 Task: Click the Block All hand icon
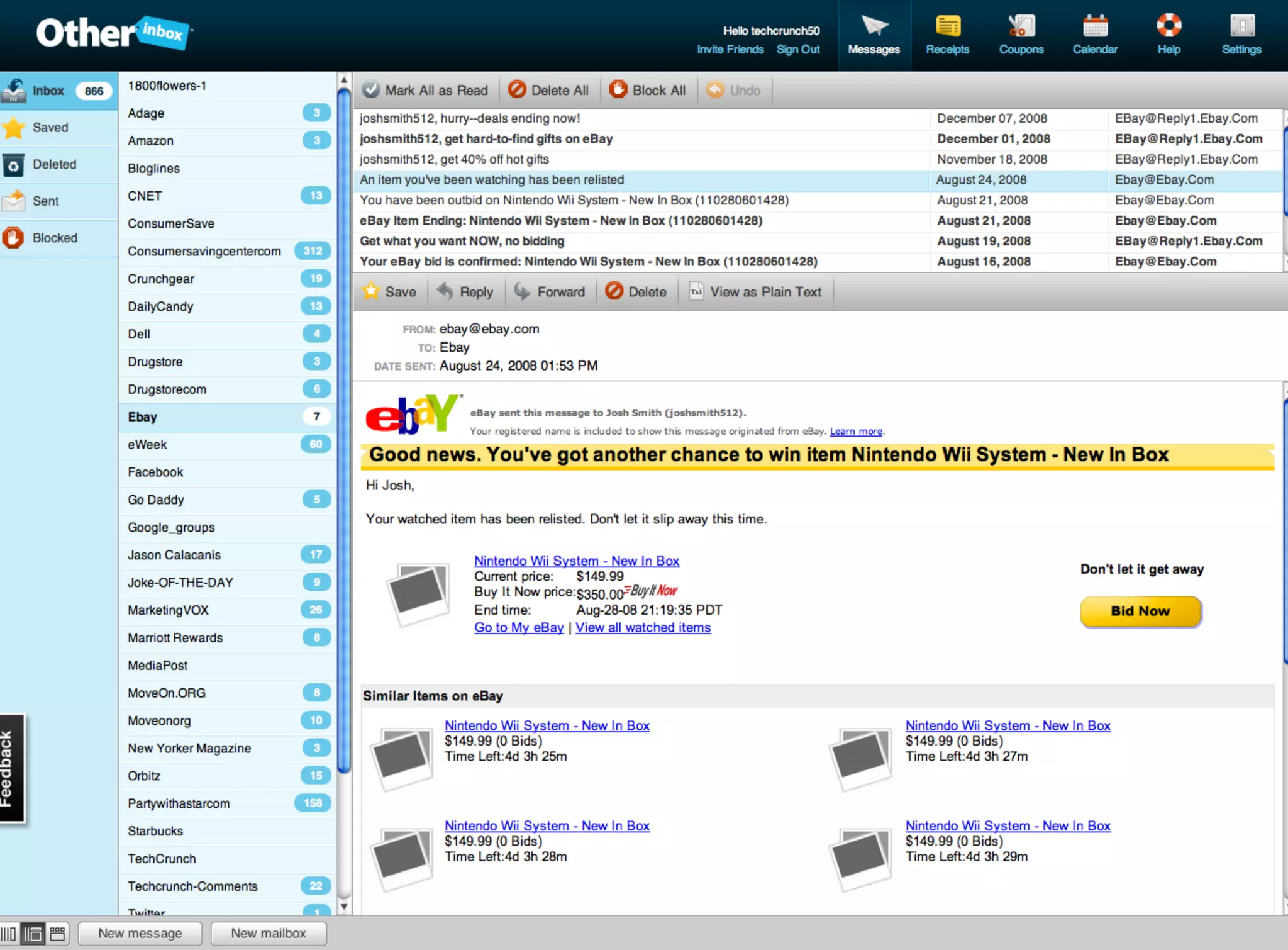pos(618,90)
